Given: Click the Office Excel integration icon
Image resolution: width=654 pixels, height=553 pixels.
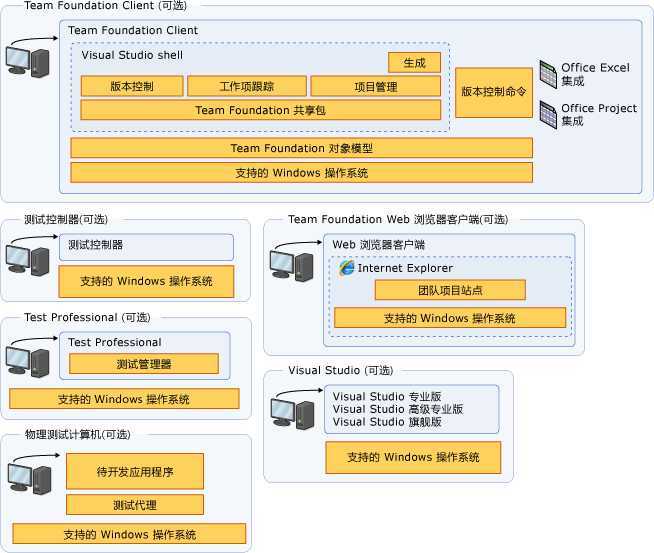Looking at the screenshot, I should click(548, 74).
